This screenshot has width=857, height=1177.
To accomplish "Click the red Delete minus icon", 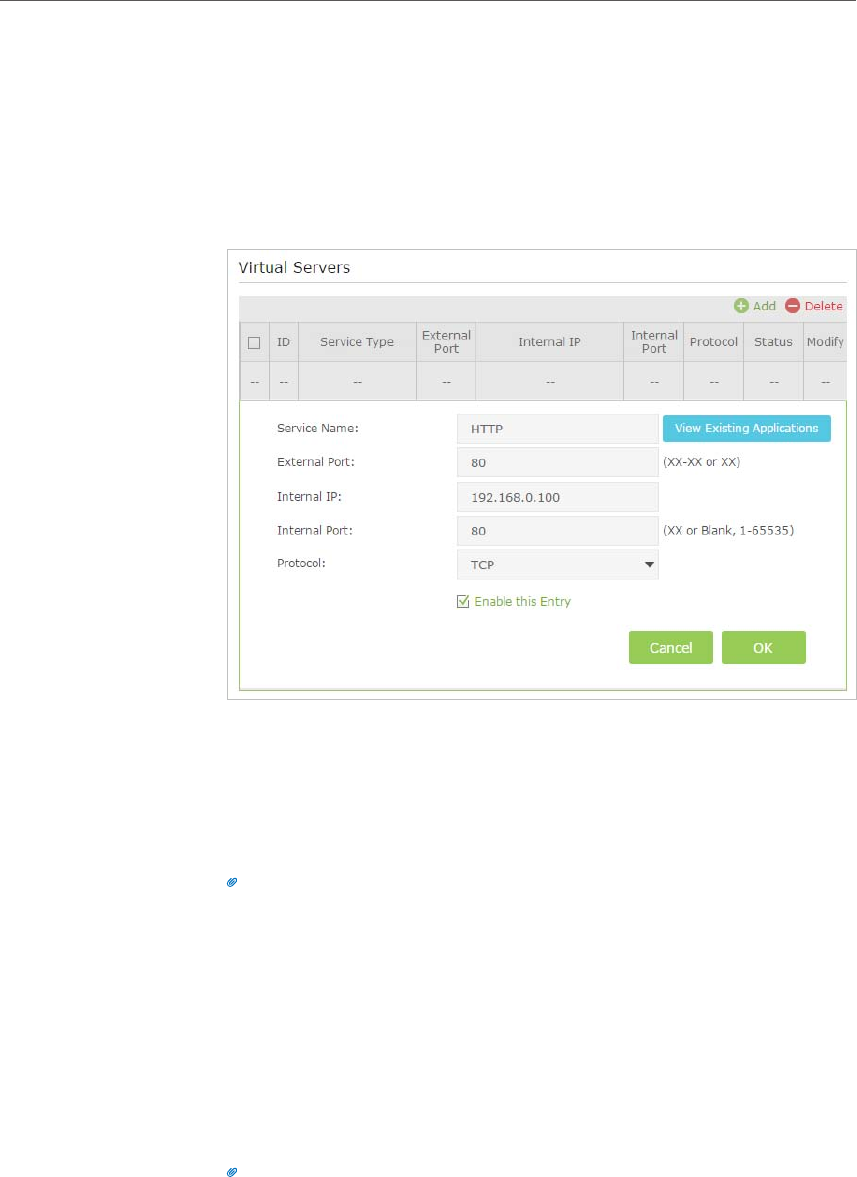I will tap(792, 306).
